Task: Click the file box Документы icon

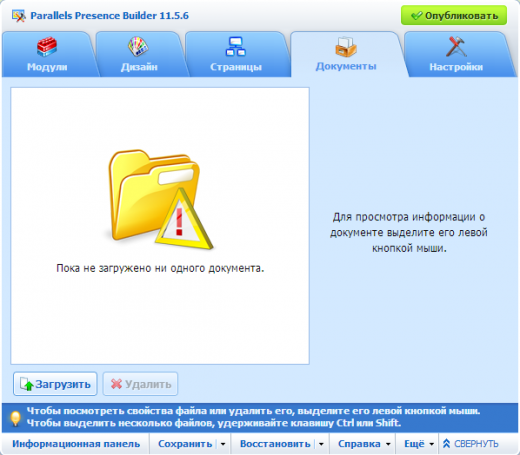Action: coord(346,46)
